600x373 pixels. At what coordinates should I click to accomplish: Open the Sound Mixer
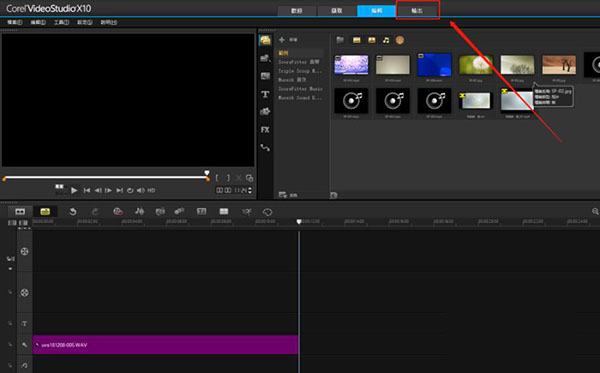pyautogui.click(x=139, y=212)
